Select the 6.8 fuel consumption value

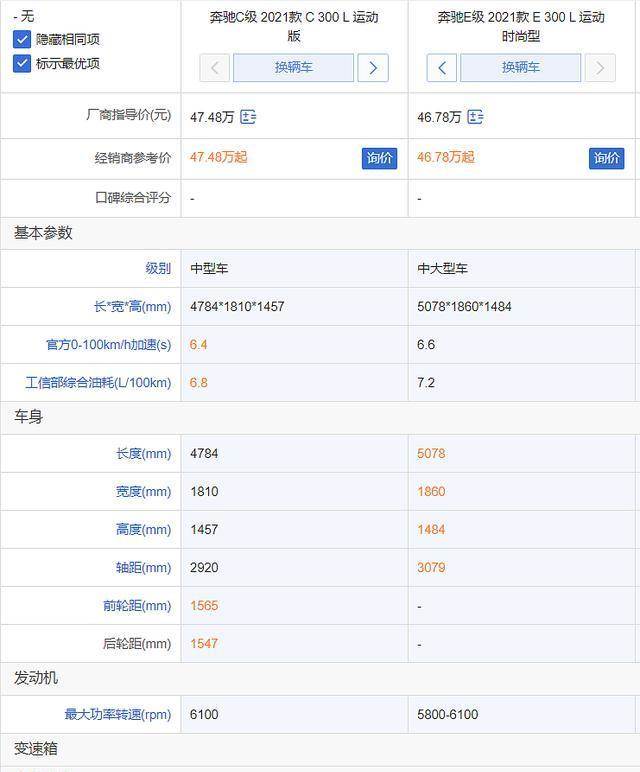coord(198,383)
